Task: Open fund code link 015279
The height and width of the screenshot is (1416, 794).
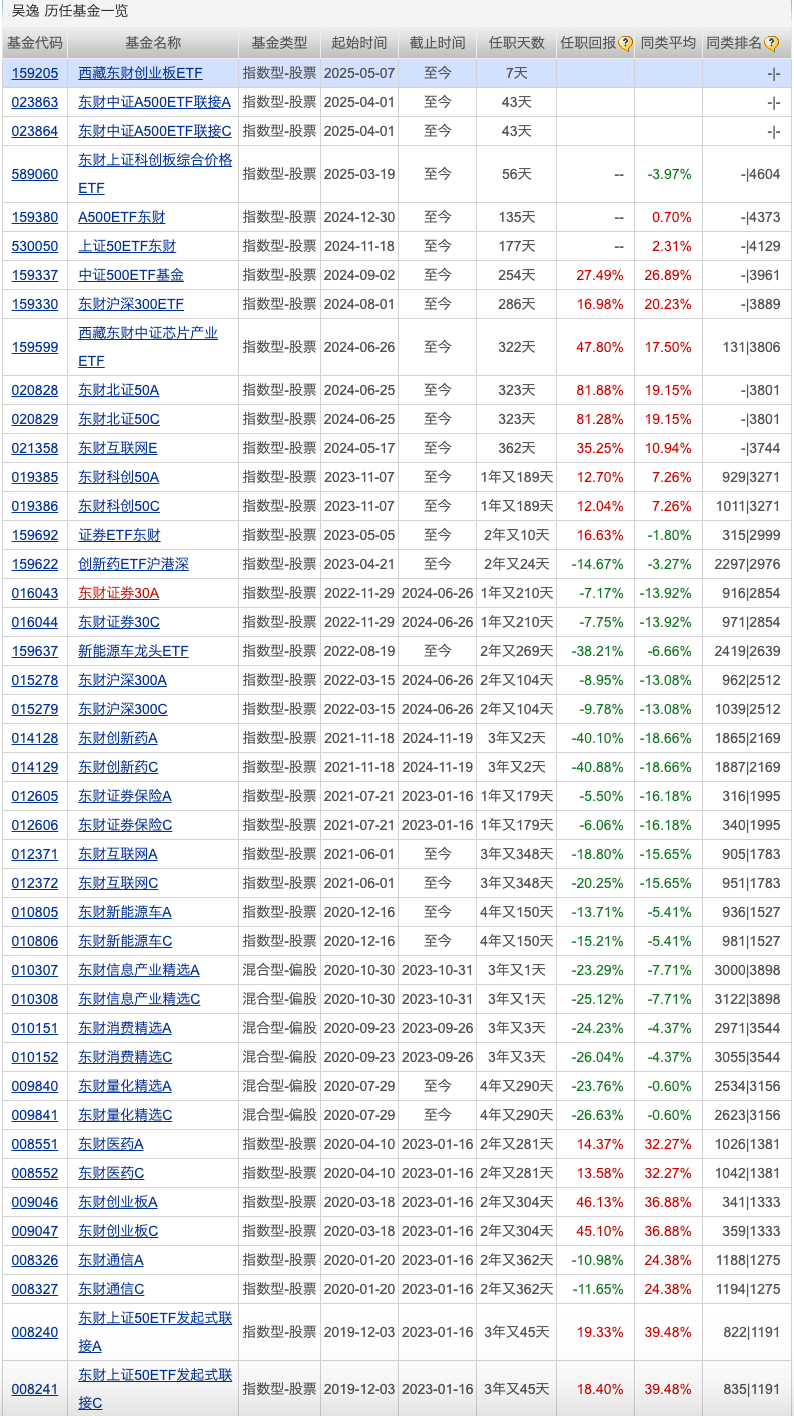Action: [35, 709]
